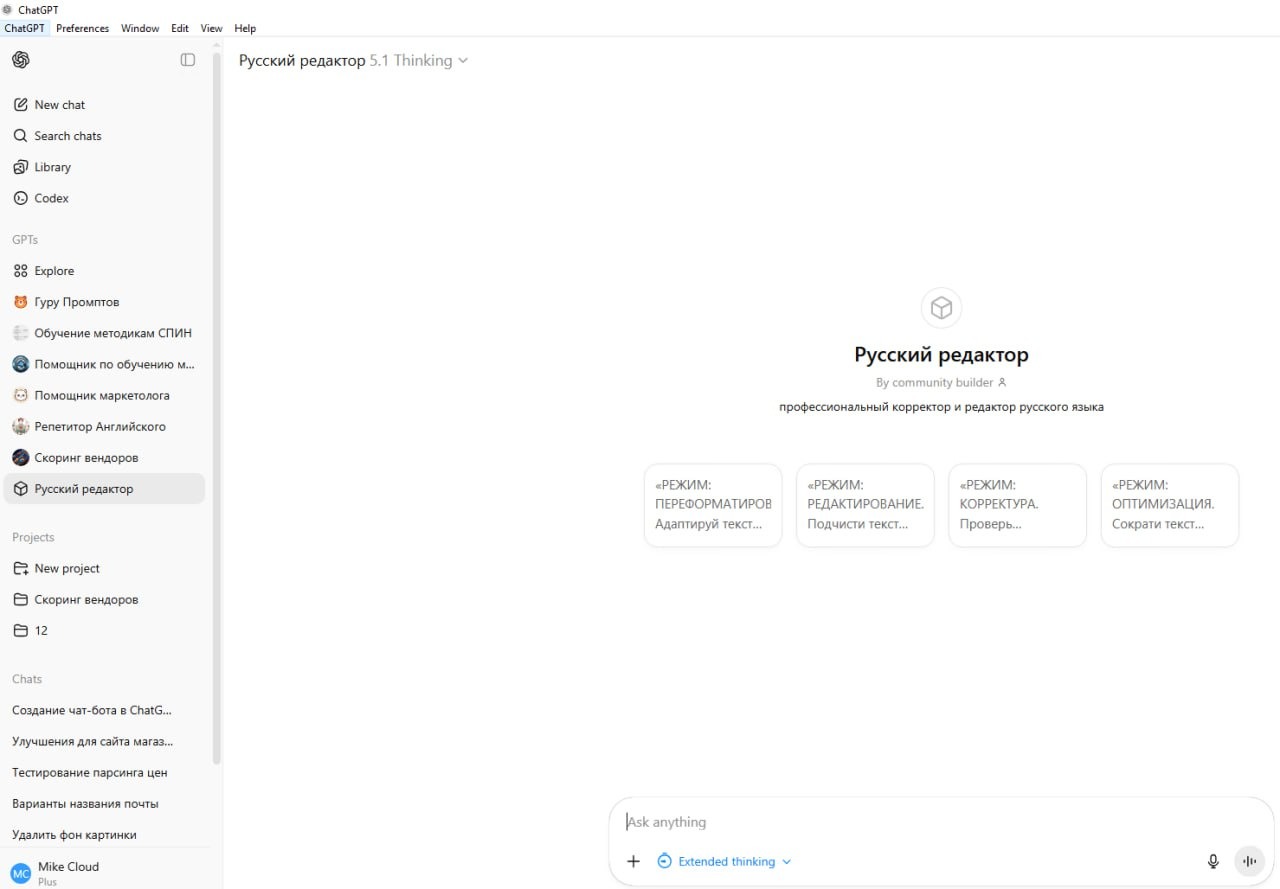Collapse the sidebar with the panel toggle
Viewport: 1280px width, 889px height.
pyautogui.click(x=188, y=60)
